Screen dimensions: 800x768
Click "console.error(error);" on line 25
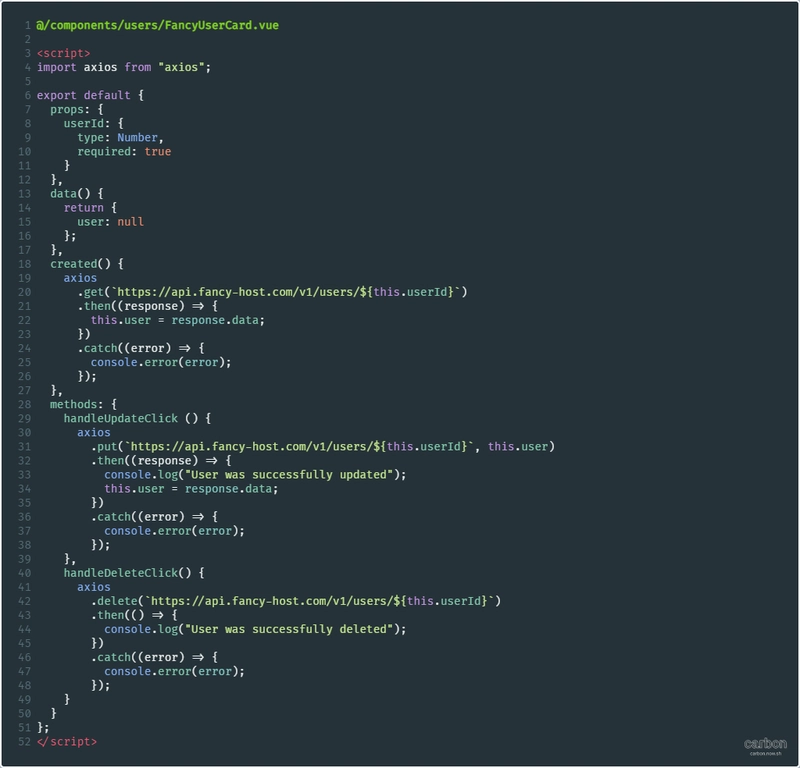(x=161, y=362)
